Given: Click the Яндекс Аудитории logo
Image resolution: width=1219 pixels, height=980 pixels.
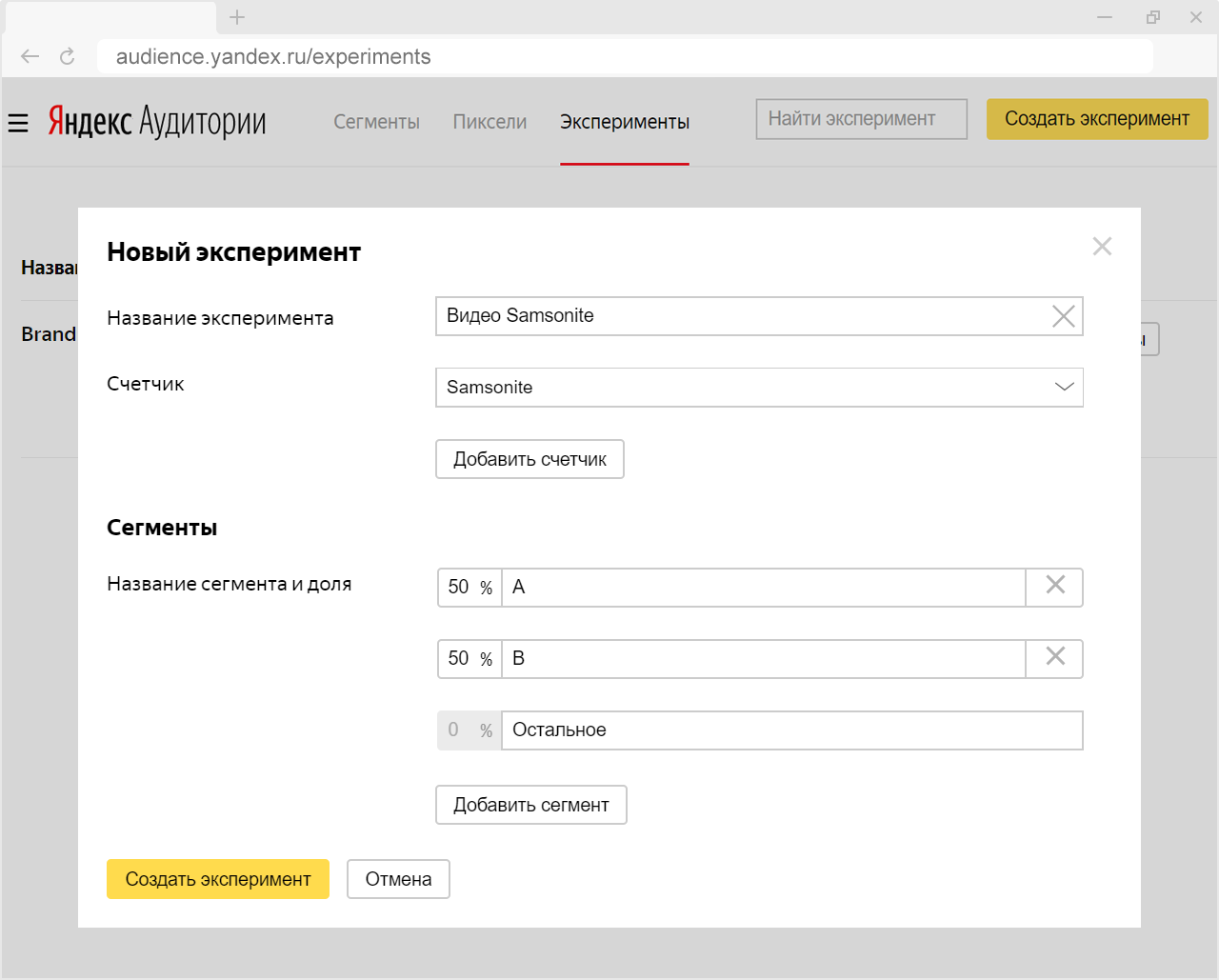Looking at the screenshot, I should click(157, 122).
